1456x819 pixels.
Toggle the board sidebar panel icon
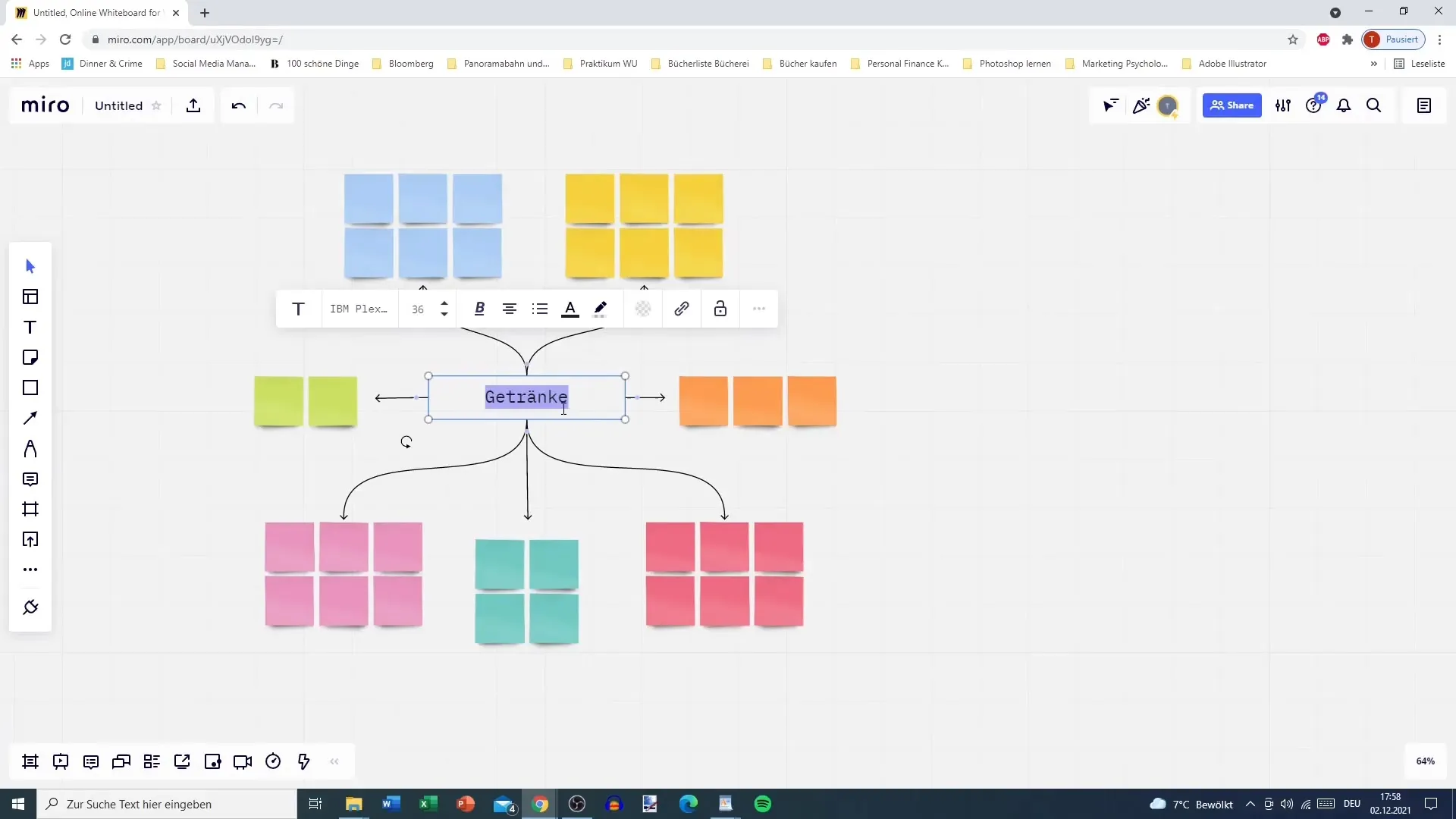pyautogui.click(x=1425, y=105)
